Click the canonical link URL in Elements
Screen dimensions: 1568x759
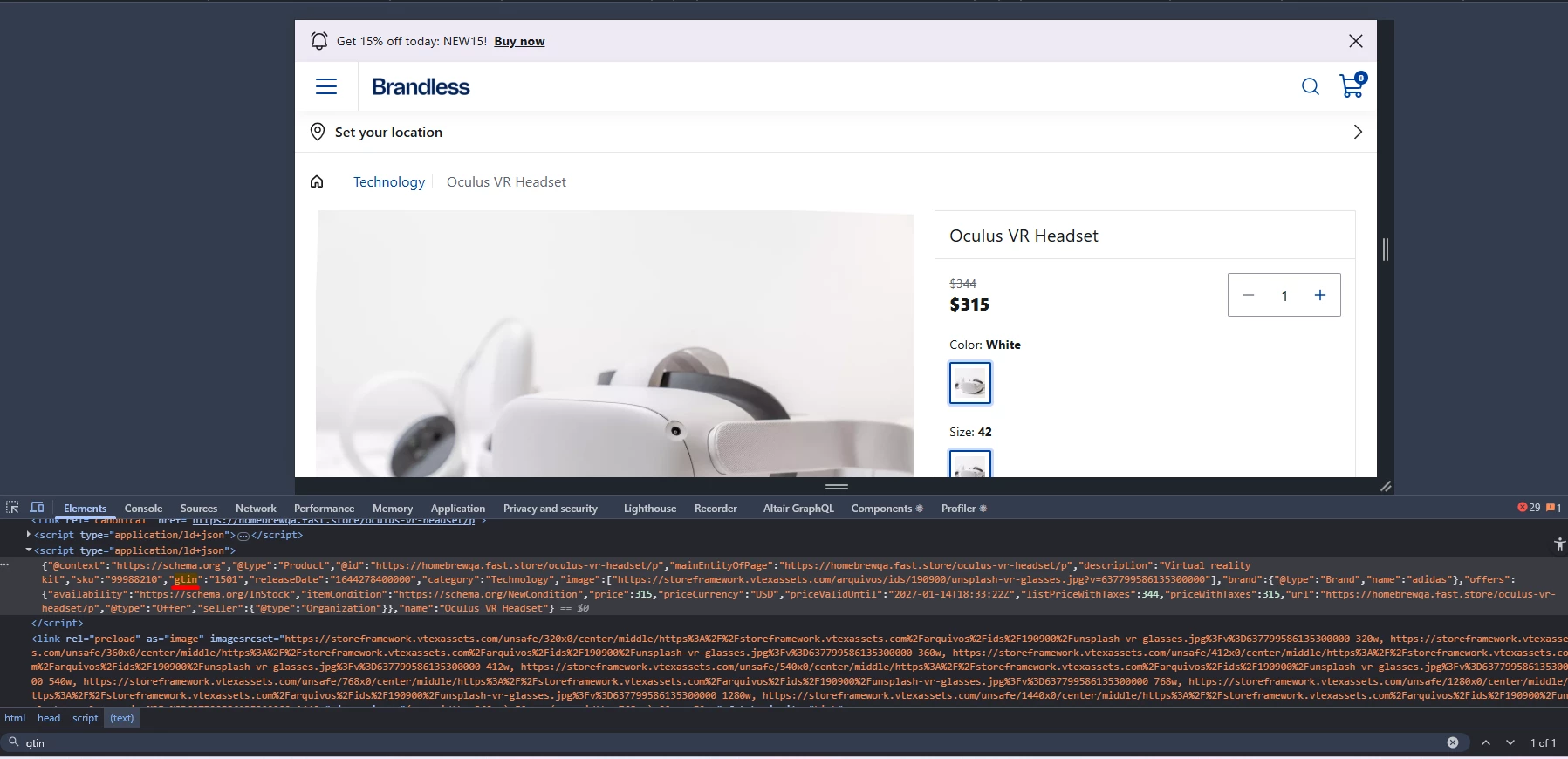point(333,521)
